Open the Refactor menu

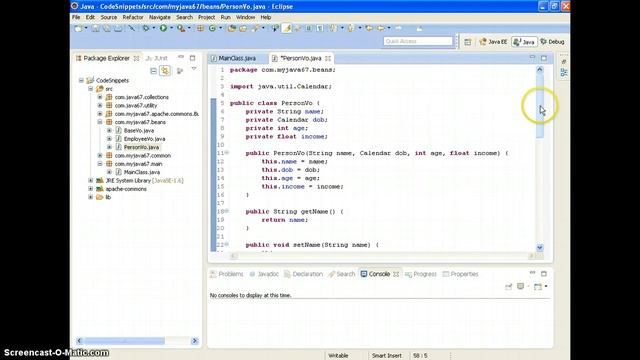[x=133, y=17]
